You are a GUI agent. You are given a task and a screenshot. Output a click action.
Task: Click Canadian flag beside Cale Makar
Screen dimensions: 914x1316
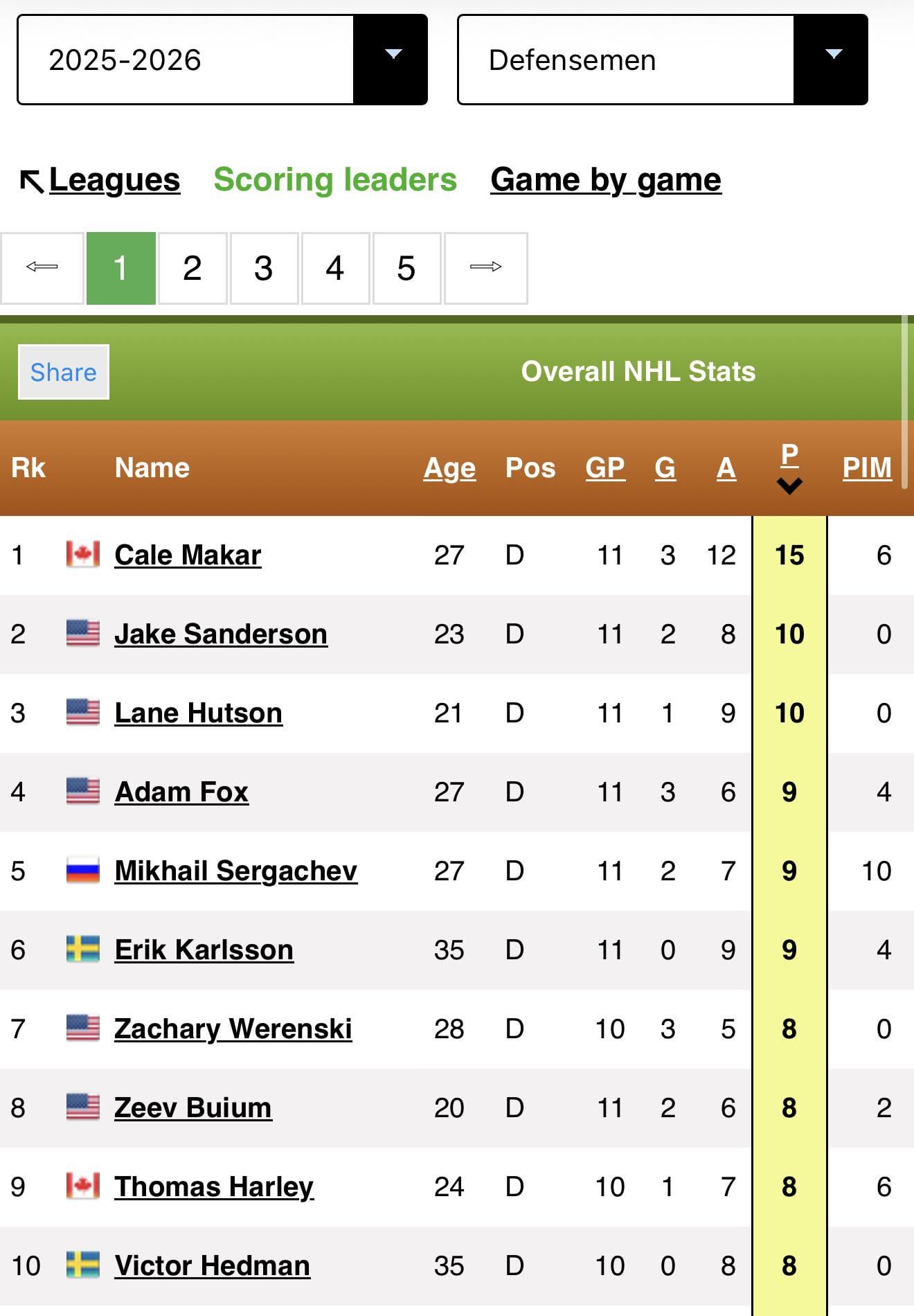click(x=83, y=555)
